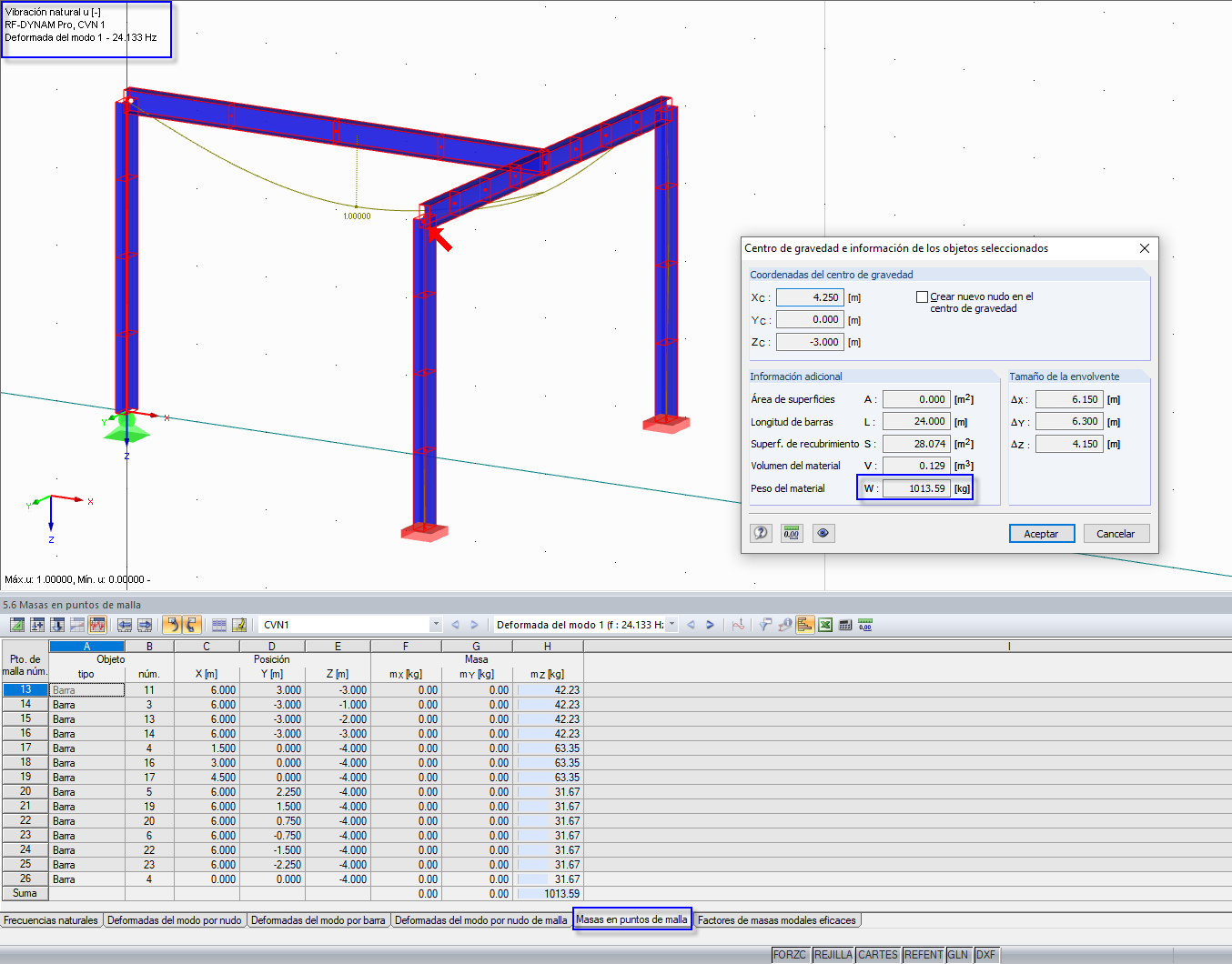Click the Xc coordinate field showing 4.250
Image resolution: width=1232 pixels, height=964 pixels.
point(810,297)
